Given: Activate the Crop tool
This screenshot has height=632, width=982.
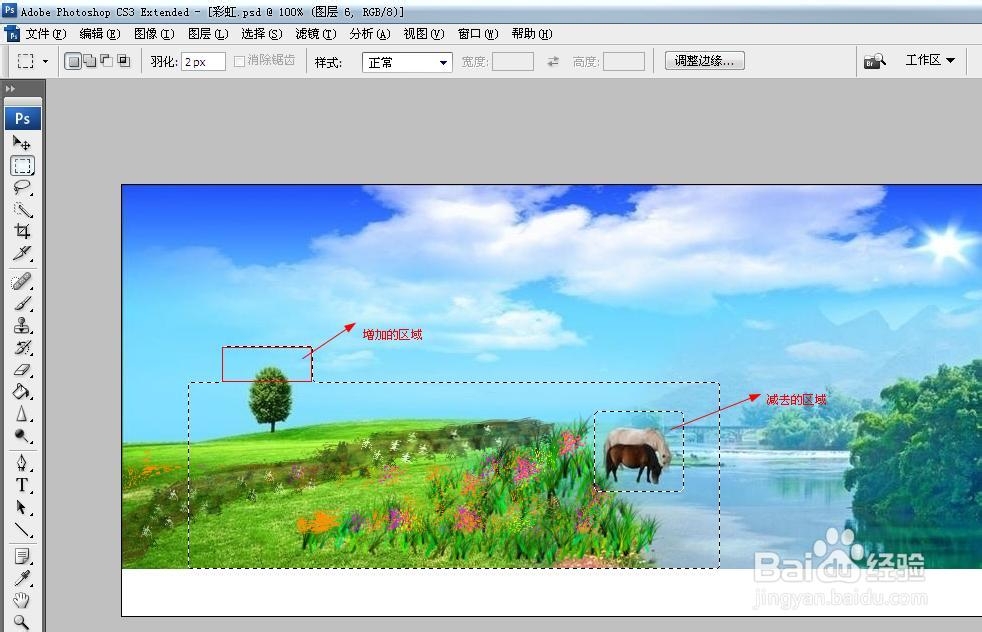Looking at the screenshot, I should coord(23,229).
